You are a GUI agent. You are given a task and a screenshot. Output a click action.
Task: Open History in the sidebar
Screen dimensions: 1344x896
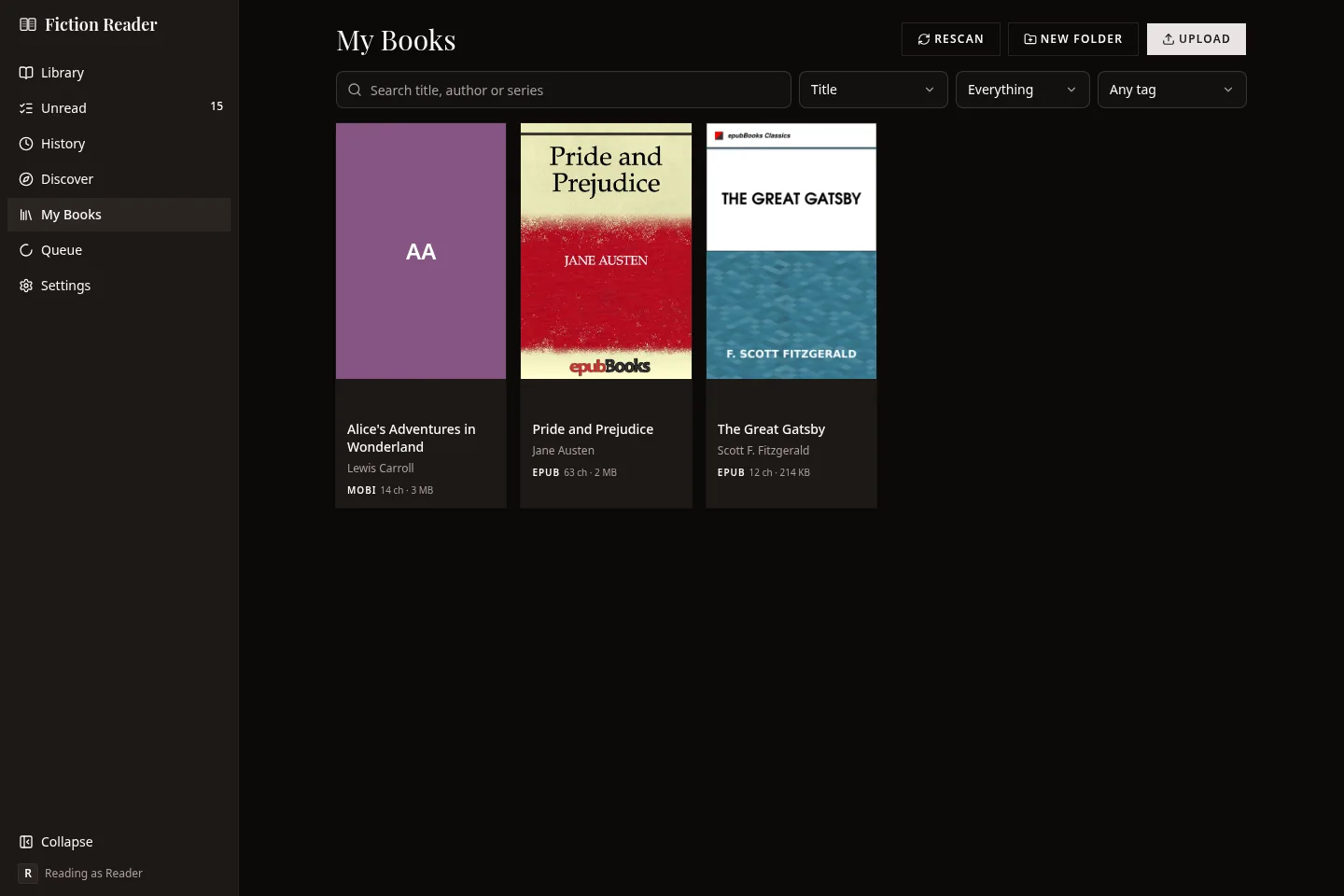[x=119, y=144]
